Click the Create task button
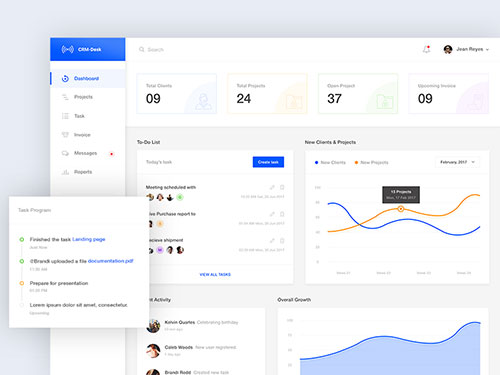This screenshot has height=375, width=500. (268, 162)
